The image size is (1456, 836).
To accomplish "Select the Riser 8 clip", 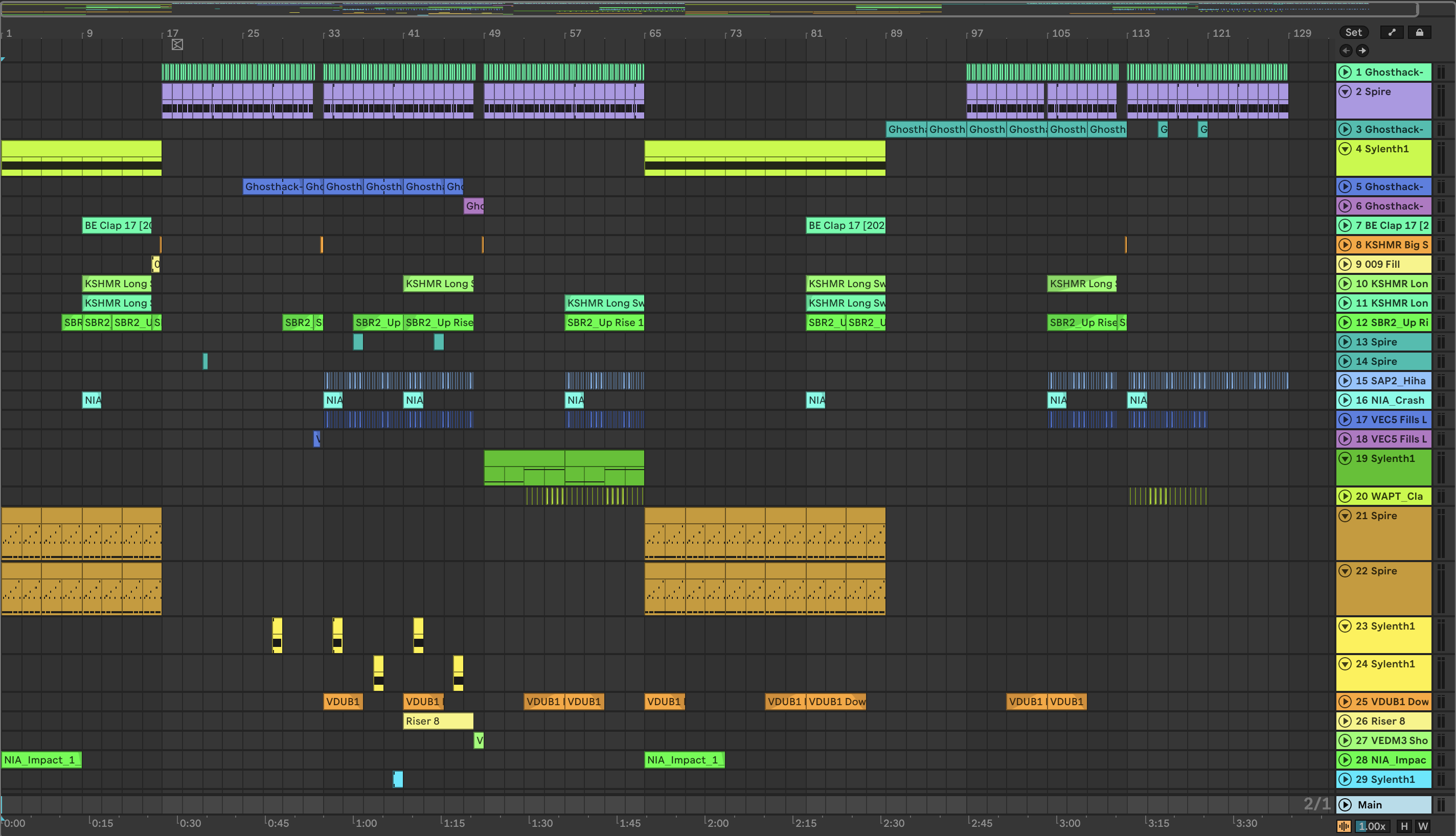I will [438, 721].
